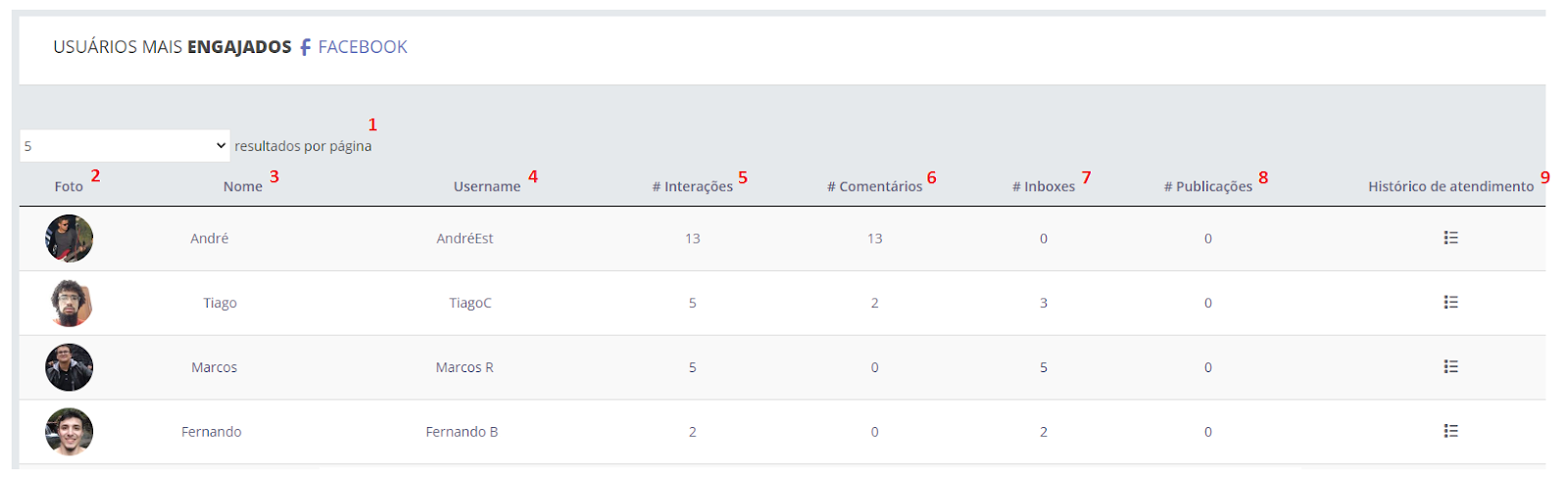Open Tiago's service history list icon
This screenshot has width=1568, height=477.
tap(1450, 303)
